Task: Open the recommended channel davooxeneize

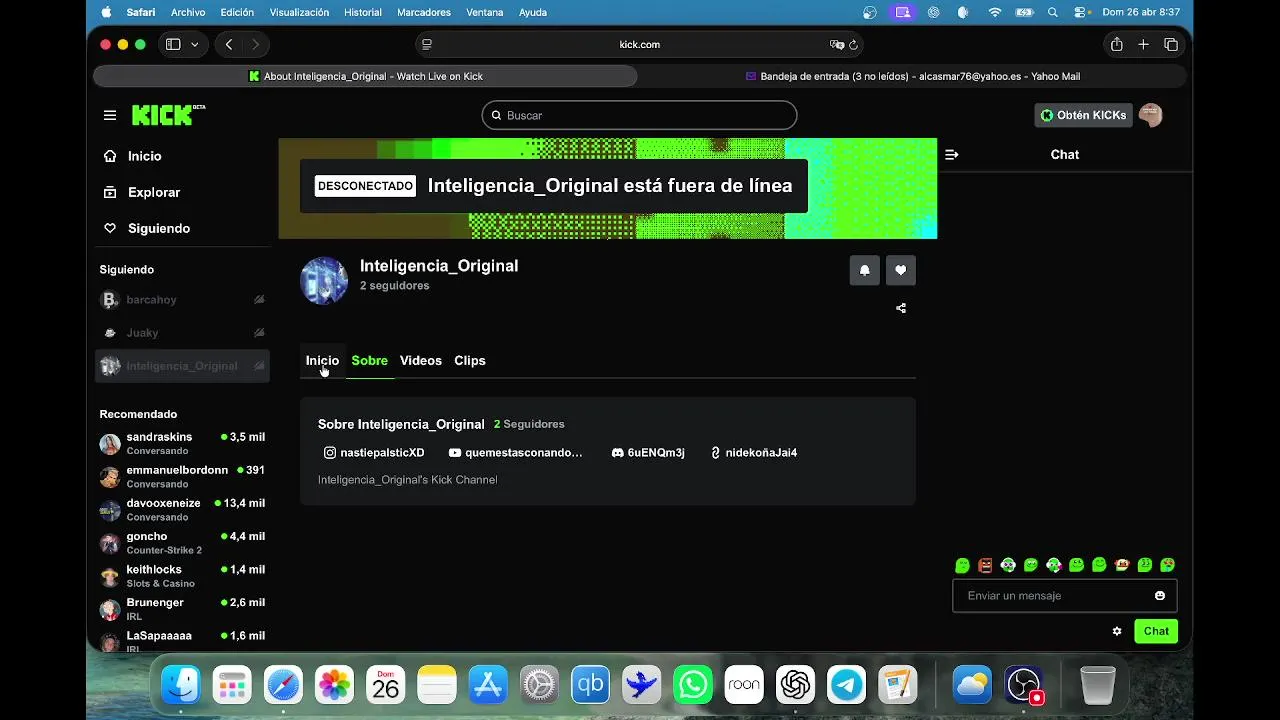Action: click(x=183, y=510)
